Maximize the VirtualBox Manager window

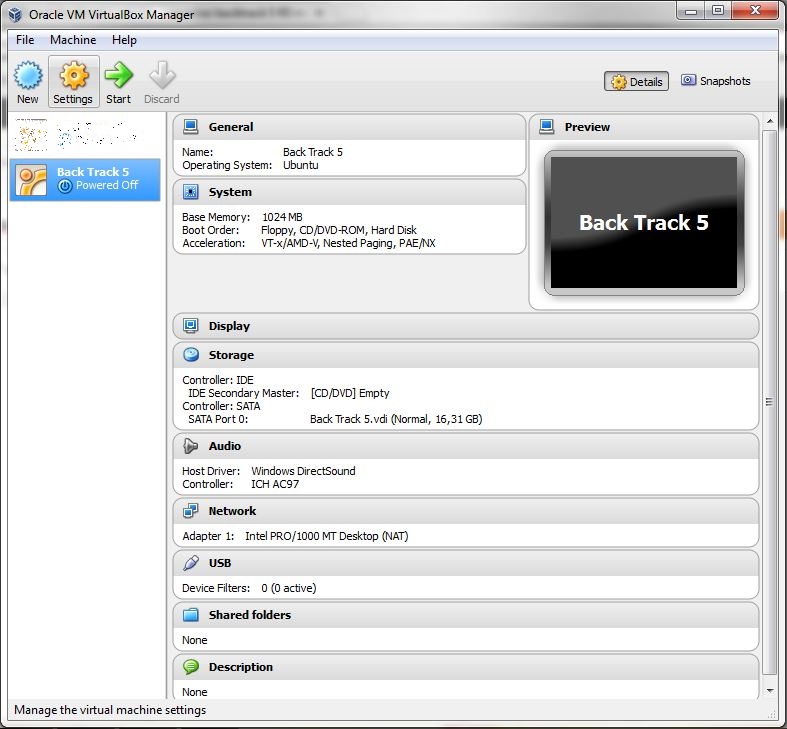(x=718, y=11)
